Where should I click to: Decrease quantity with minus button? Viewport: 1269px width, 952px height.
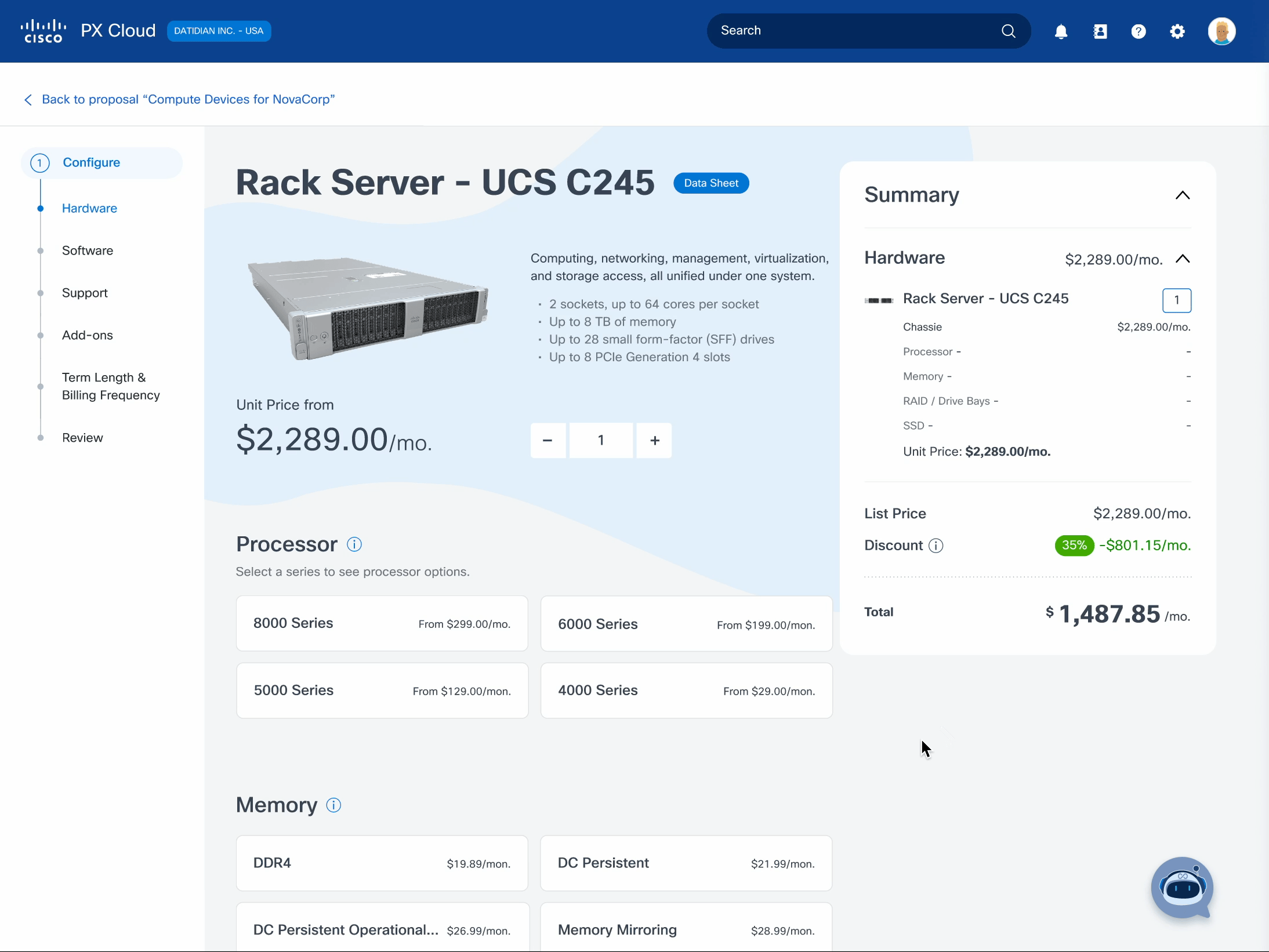click(x=548, y=441)
